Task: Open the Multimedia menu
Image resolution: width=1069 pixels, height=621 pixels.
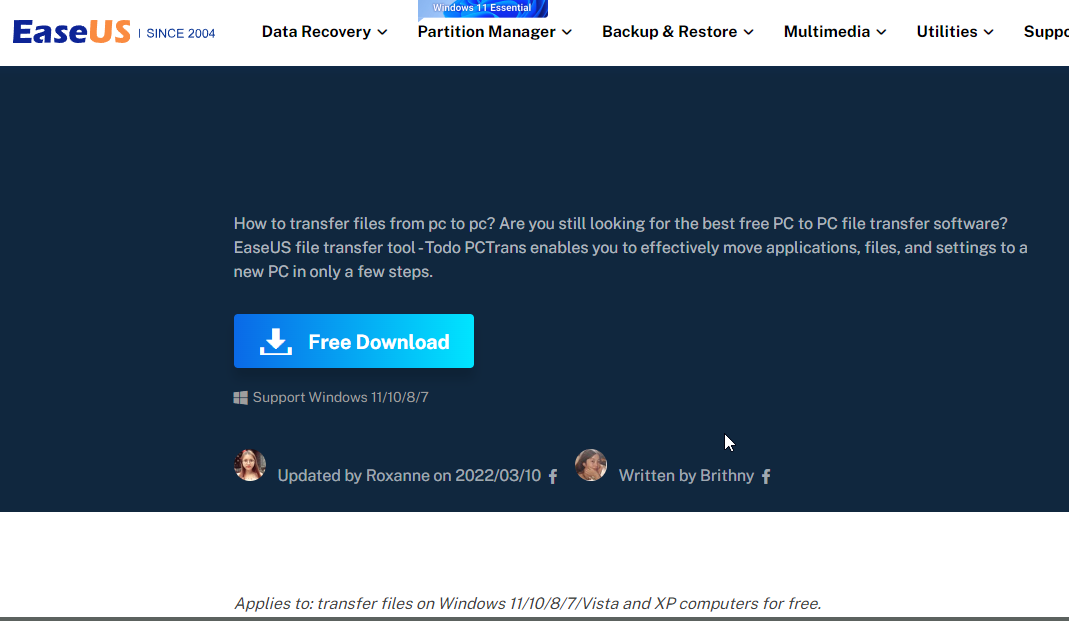Action: click(835, 32)
